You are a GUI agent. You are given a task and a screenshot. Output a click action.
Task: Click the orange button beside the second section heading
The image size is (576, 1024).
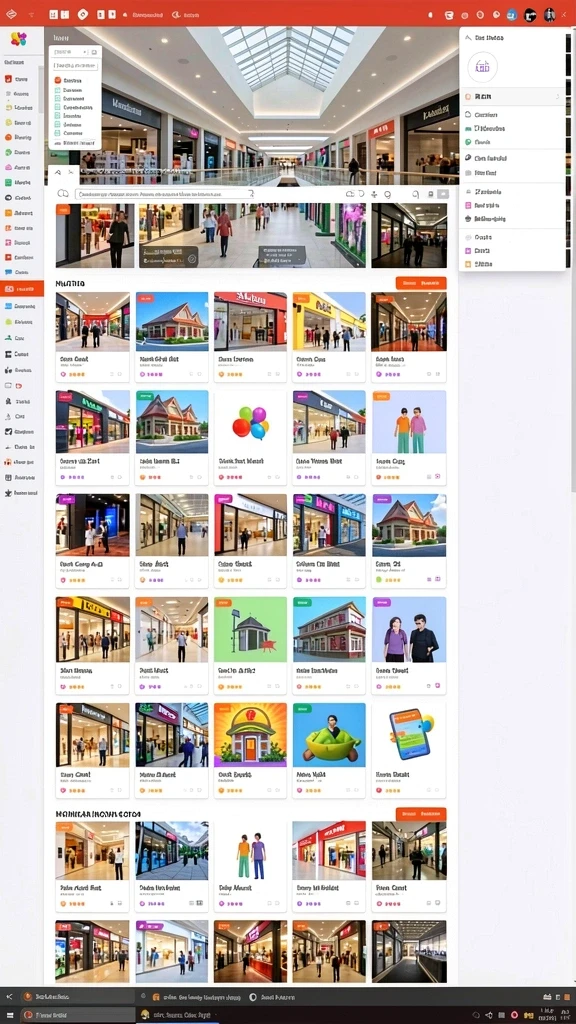[421, 814]
